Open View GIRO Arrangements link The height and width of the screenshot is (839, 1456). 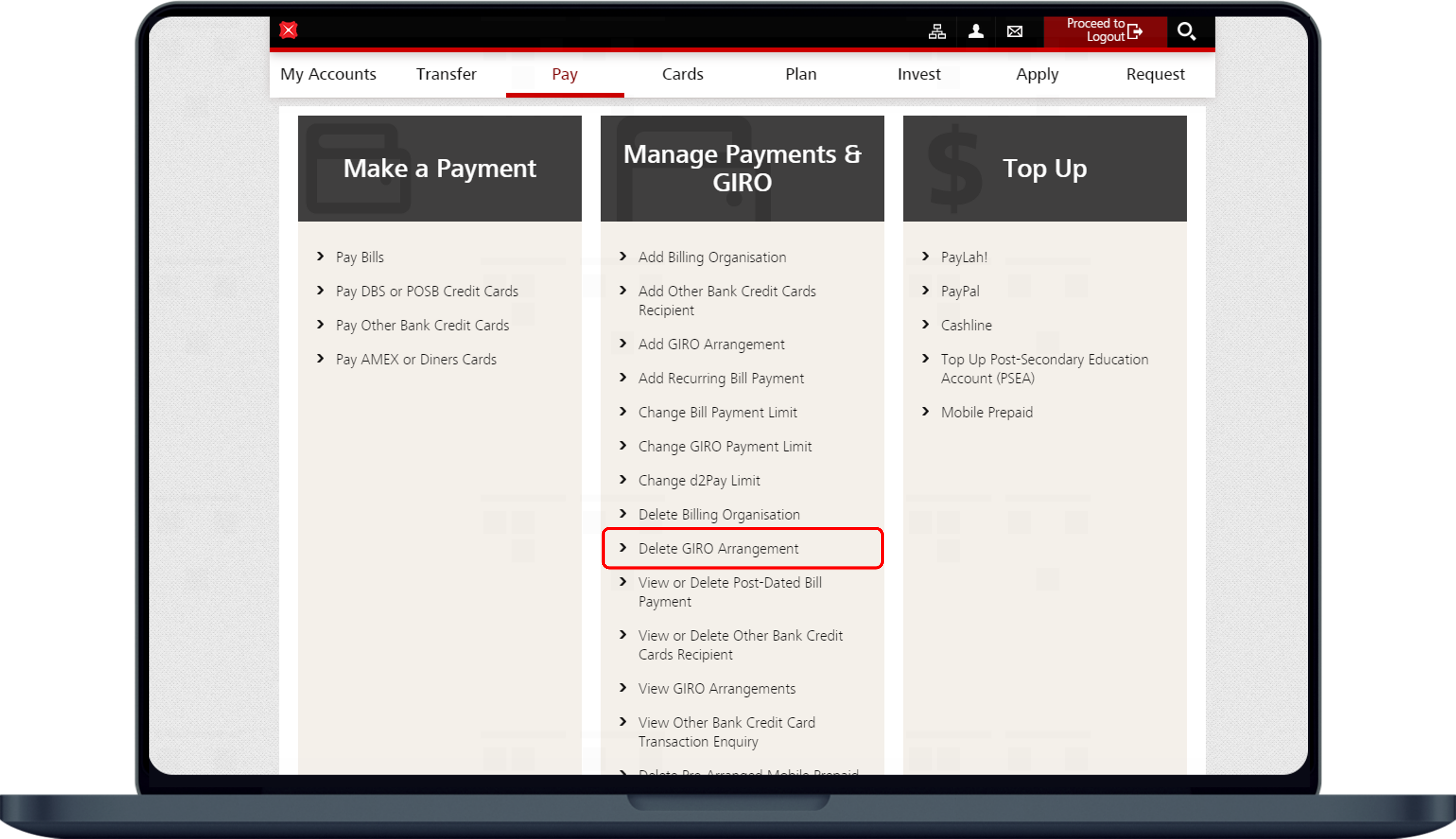[716, 688]
